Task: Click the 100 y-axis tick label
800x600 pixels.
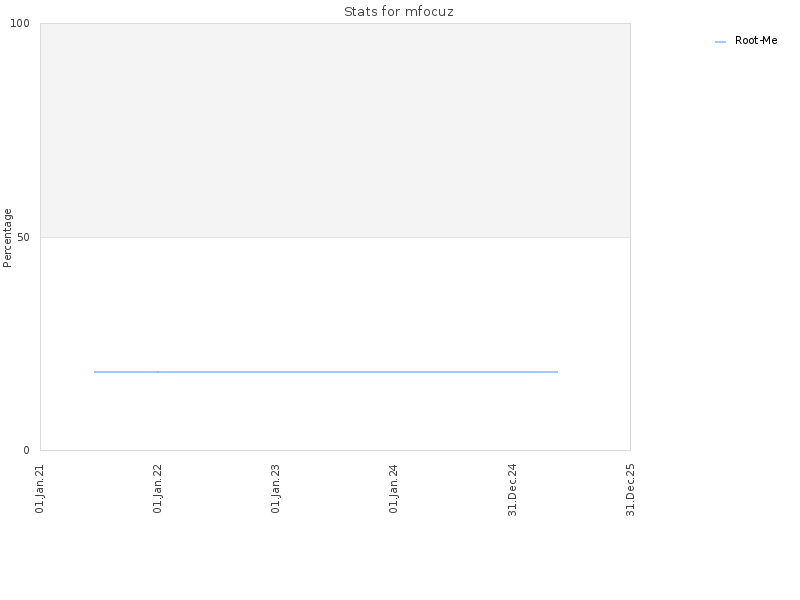Action: coord(20,23)
